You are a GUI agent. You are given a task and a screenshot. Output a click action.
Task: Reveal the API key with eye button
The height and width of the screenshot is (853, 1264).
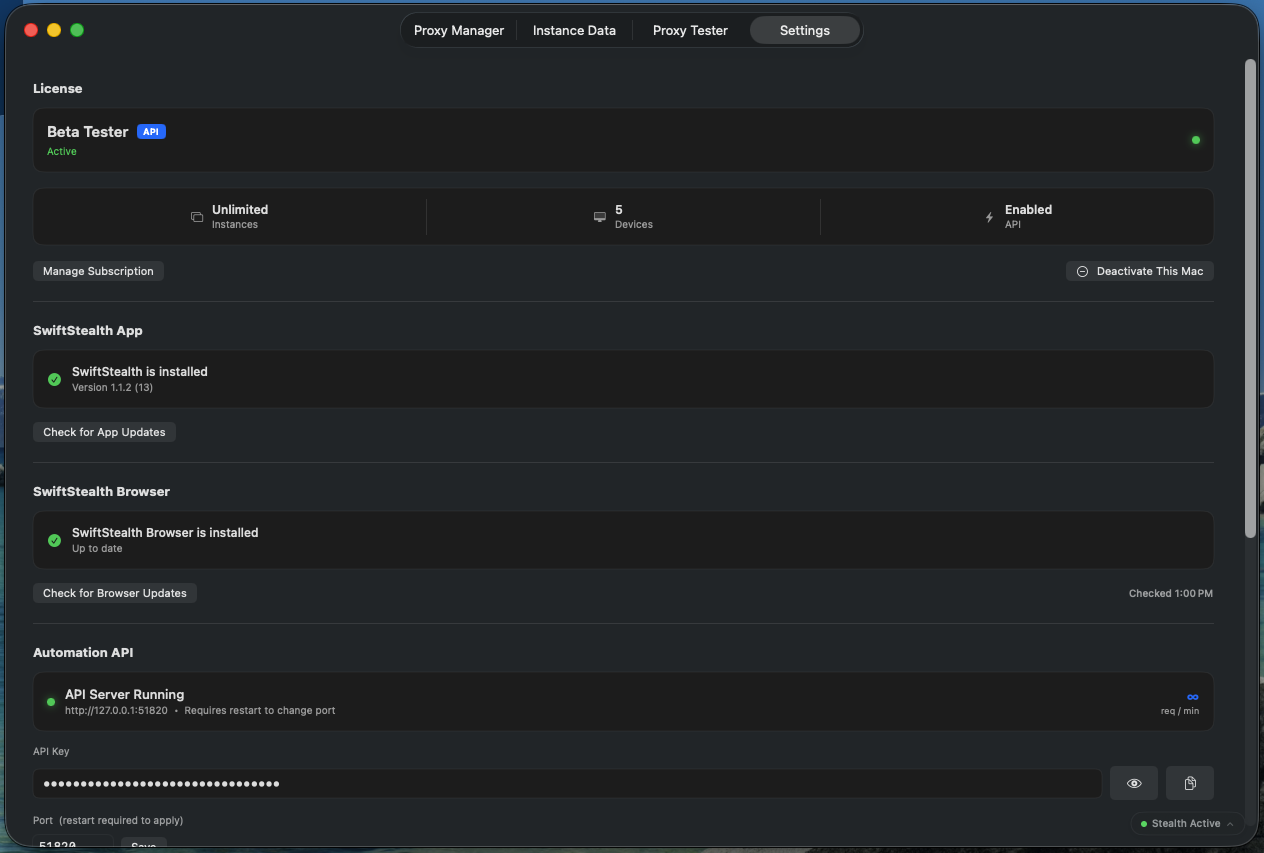point(1134,783)
